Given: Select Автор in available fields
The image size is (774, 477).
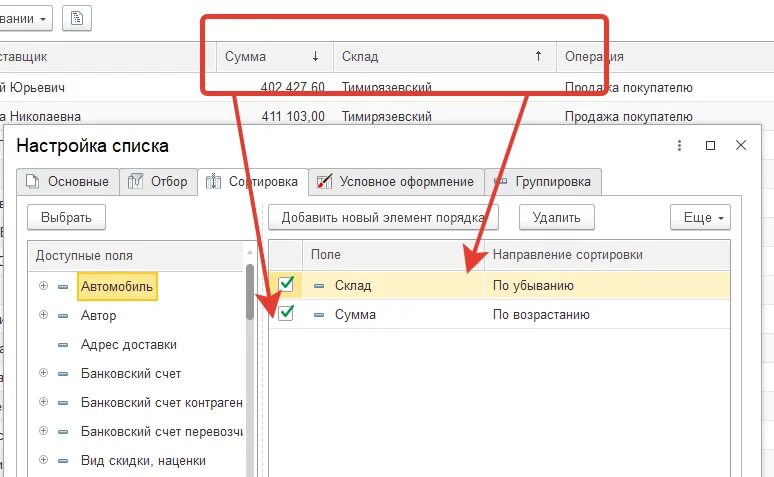Looking at the screenshot, I should tap(98, 316).
